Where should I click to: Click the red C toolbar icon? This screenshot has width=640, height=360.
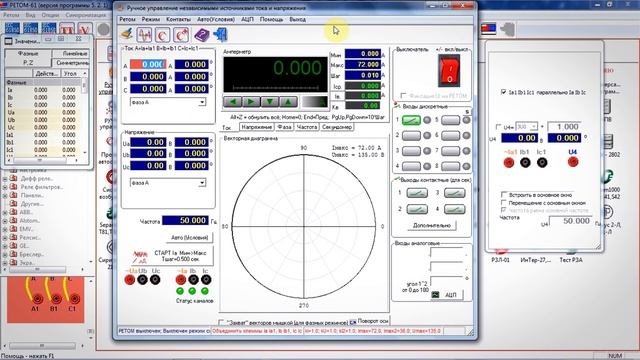pos(162,35)
